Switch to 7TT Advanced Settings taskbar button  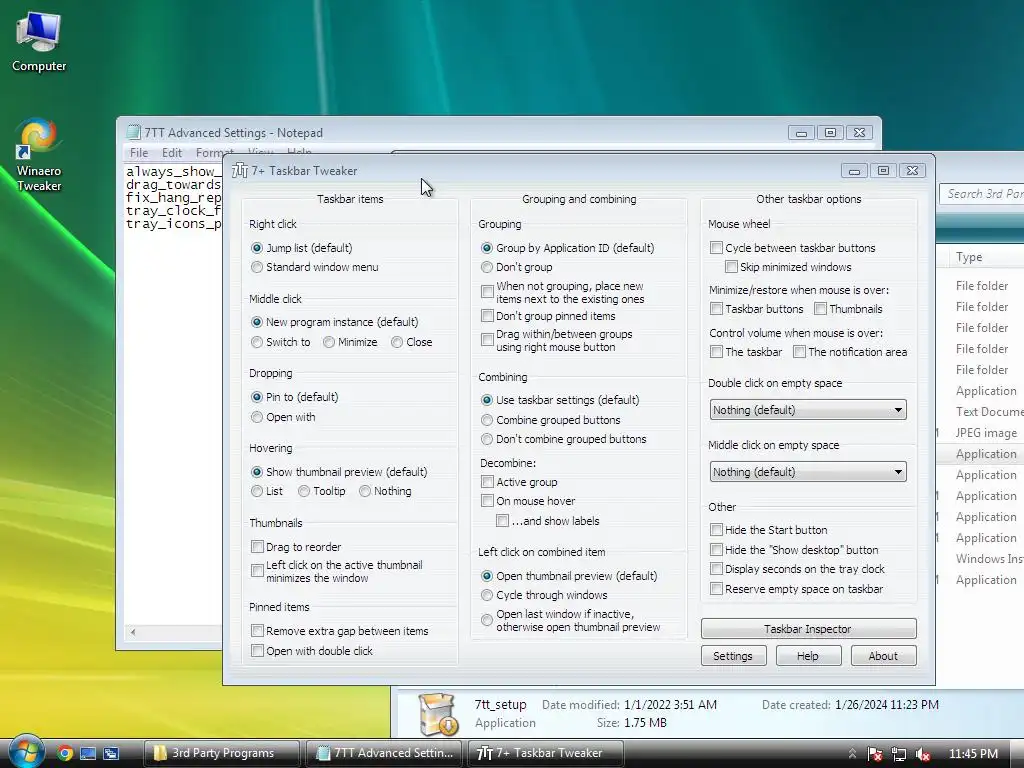point(384,753)
